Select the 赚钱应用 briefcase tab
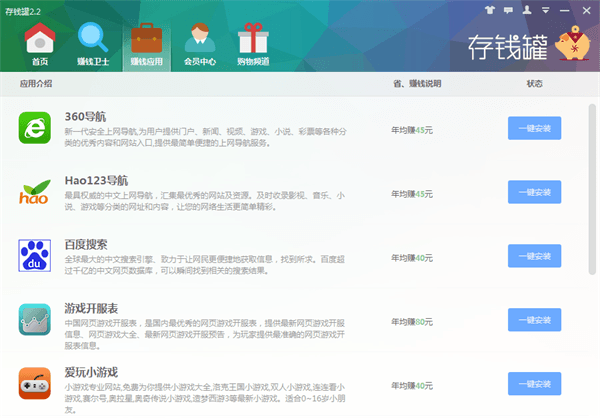This screenshot has width=600, height=418. click(x=147, y=43)
